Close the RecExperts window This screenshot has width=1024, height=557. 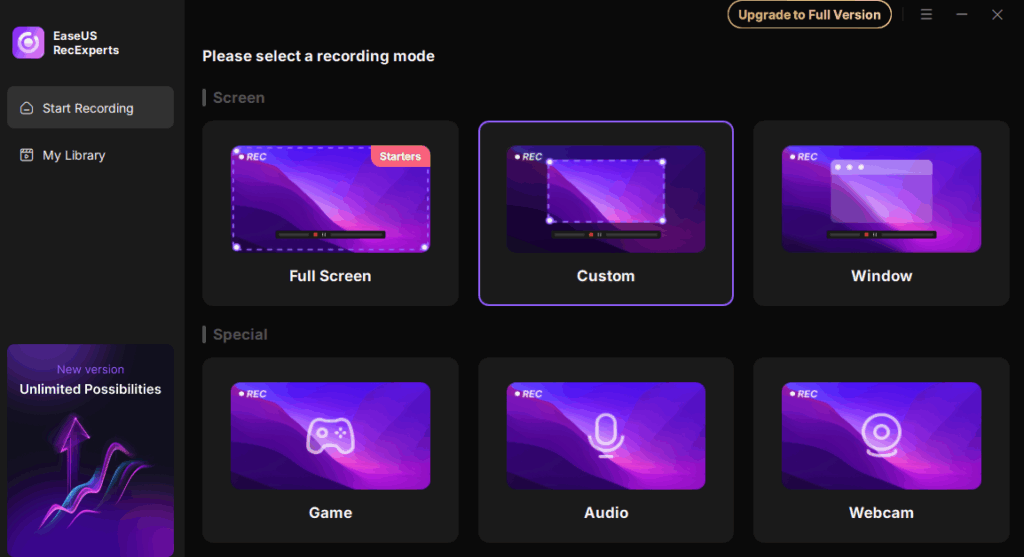click(x=997, y=14)
